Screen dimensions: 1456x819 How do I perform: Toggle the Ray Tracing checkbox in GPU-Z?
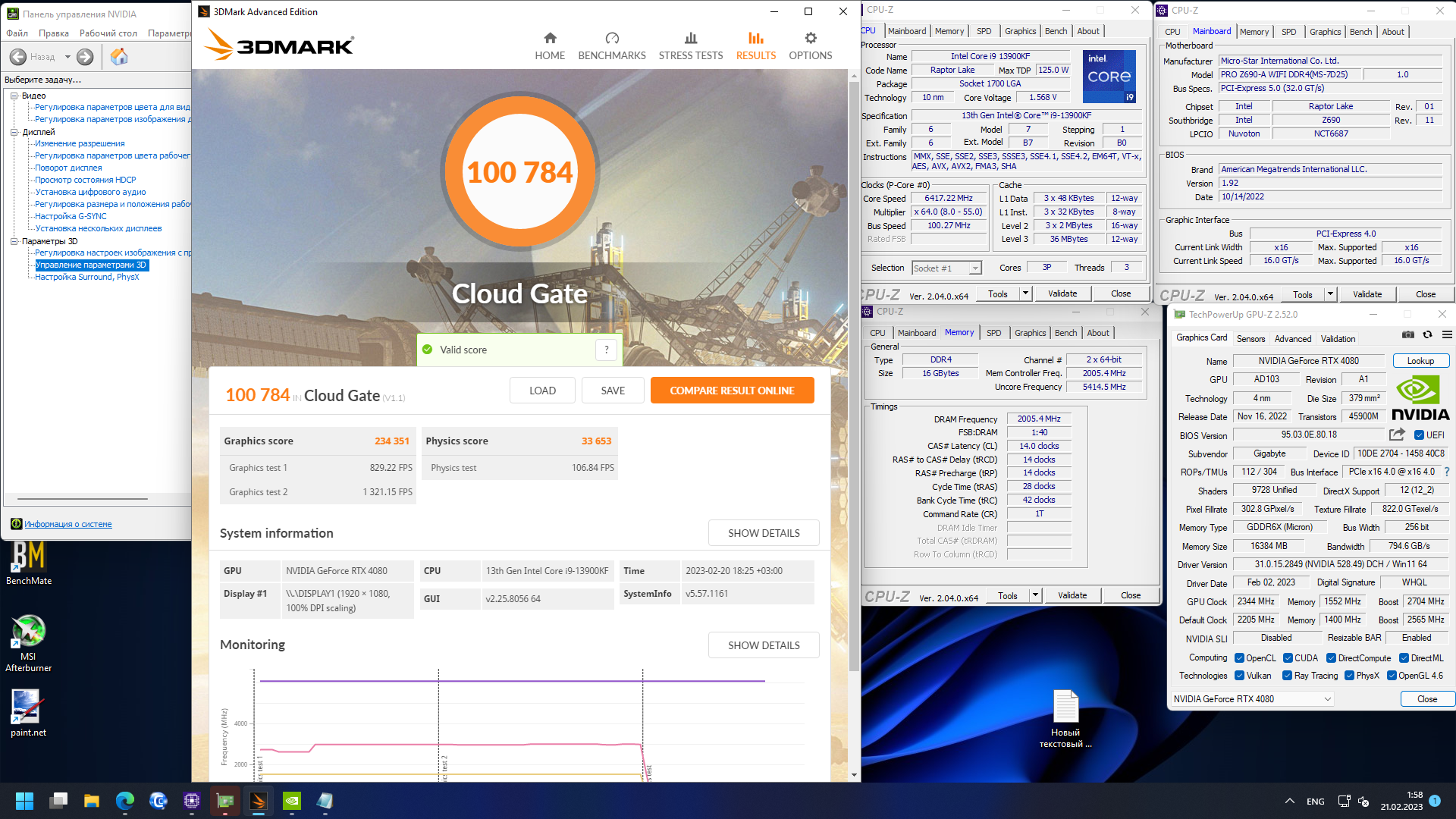click(x=1287, y=676)
